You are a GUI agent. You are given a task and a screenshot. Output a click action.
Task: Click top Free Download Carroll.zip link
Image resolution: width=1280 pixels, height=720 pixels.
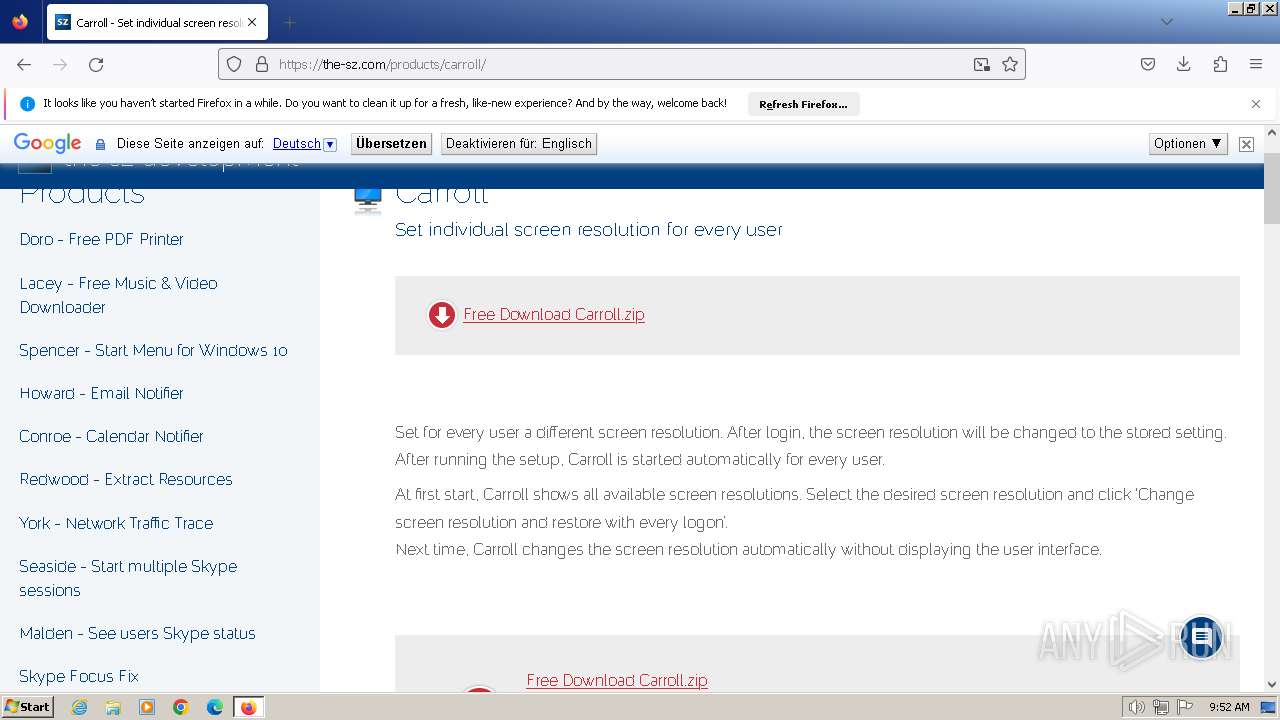(x=554, y=314)
